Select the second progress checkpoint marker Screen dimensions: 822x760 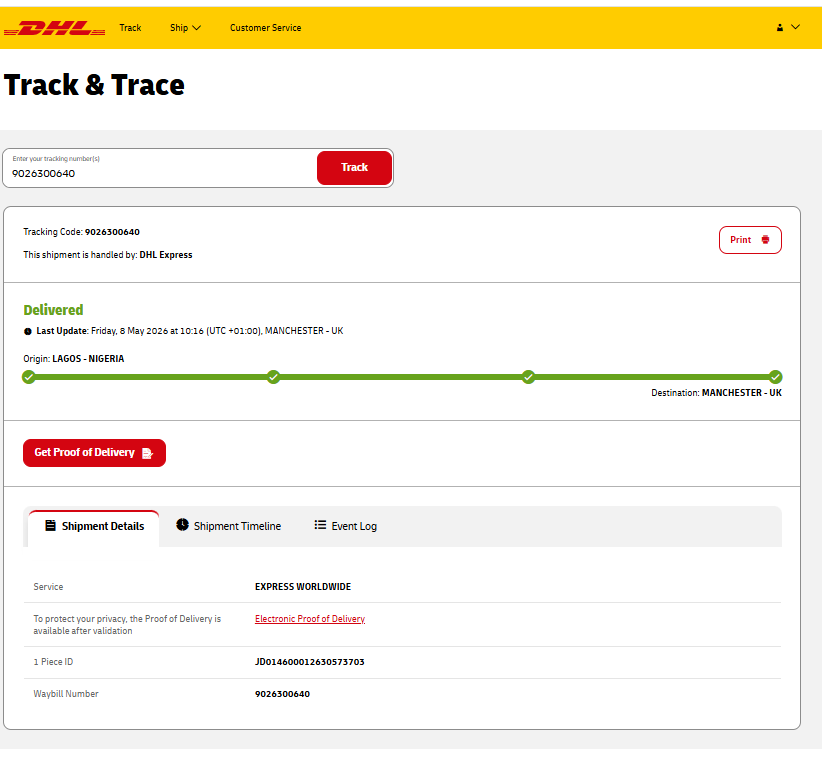[273, 377]
